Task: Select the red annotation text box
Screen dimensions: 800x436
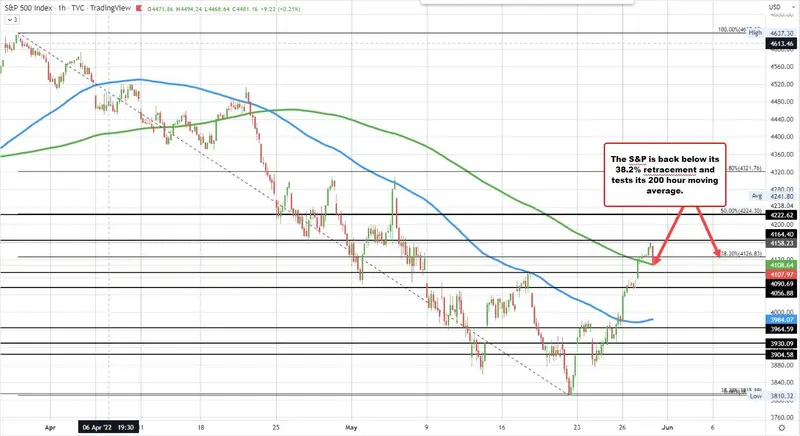Action: [655, 175]
